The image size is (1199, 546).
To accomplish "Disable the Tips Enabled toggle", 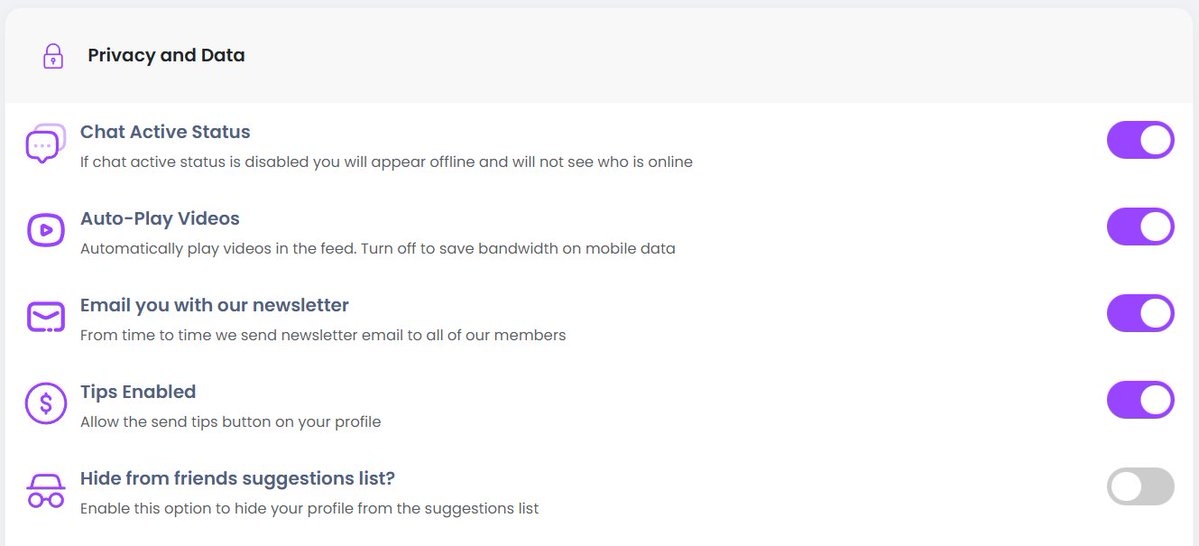I will coord(1140,400).
